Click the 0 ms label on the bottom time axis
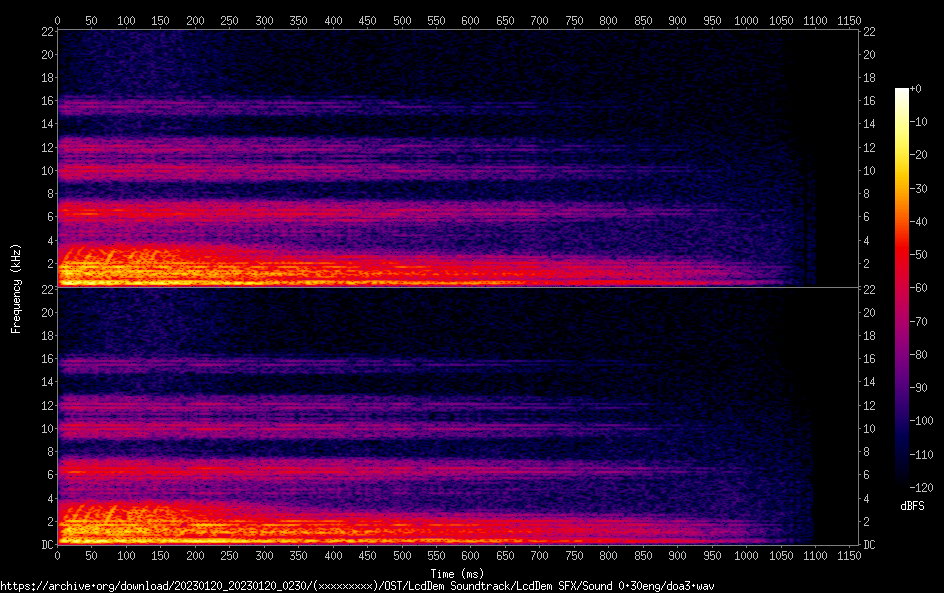The width and height of the screenshot is (944, 593). pyautogui.click(x=57, y=555)
